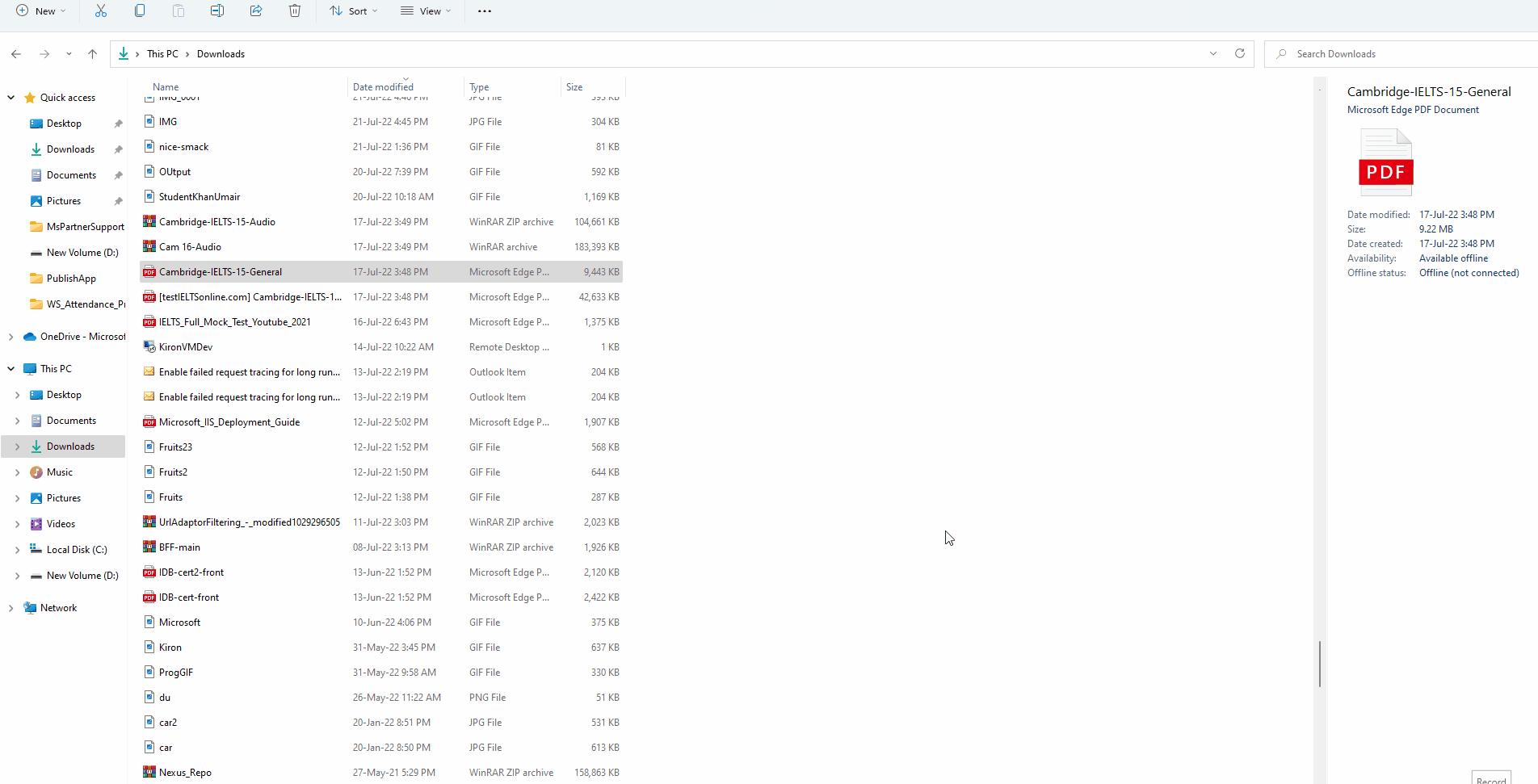
Task: Collapse the Quick access tree node
Action: pos(11,98)
